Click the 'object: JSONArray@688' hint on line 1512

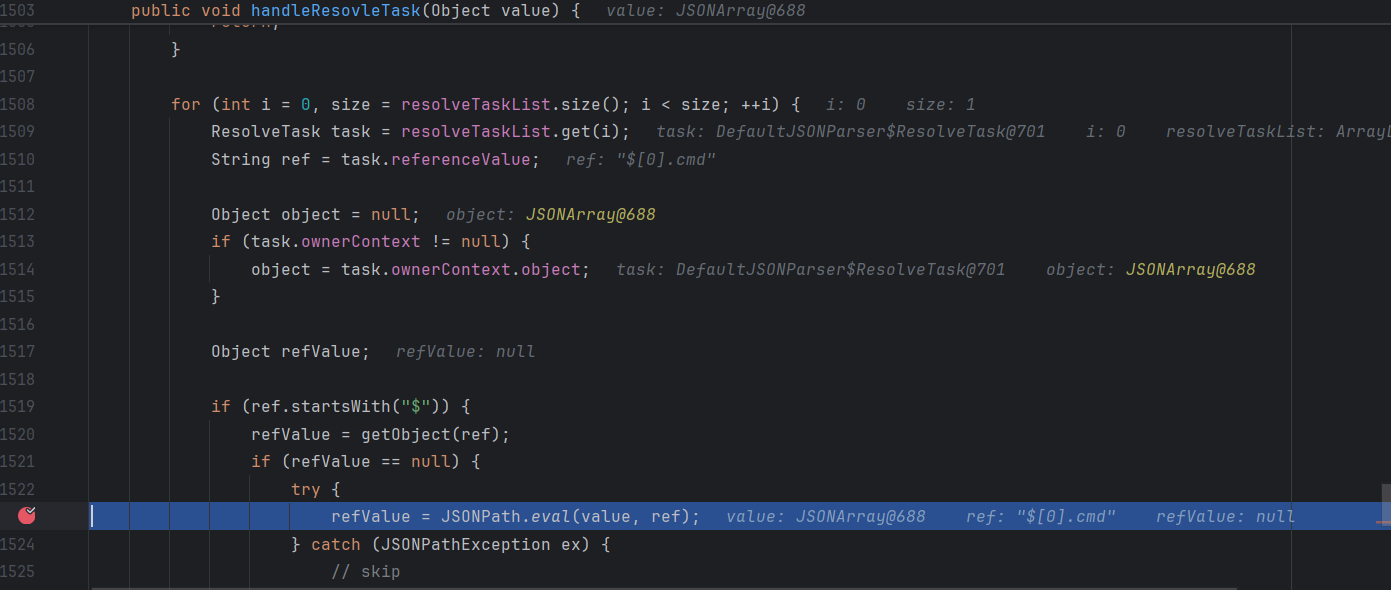550,214
